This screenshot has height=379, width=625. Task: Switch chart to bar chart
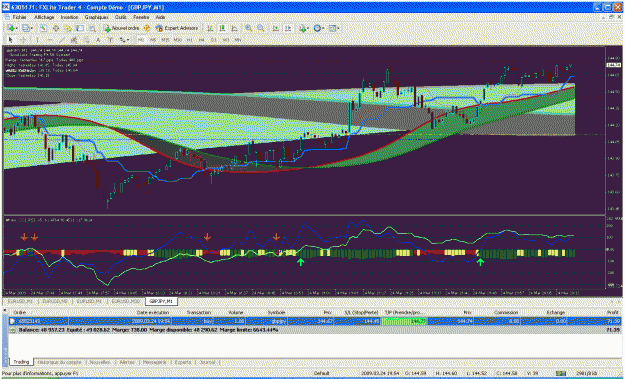point(210,28)
